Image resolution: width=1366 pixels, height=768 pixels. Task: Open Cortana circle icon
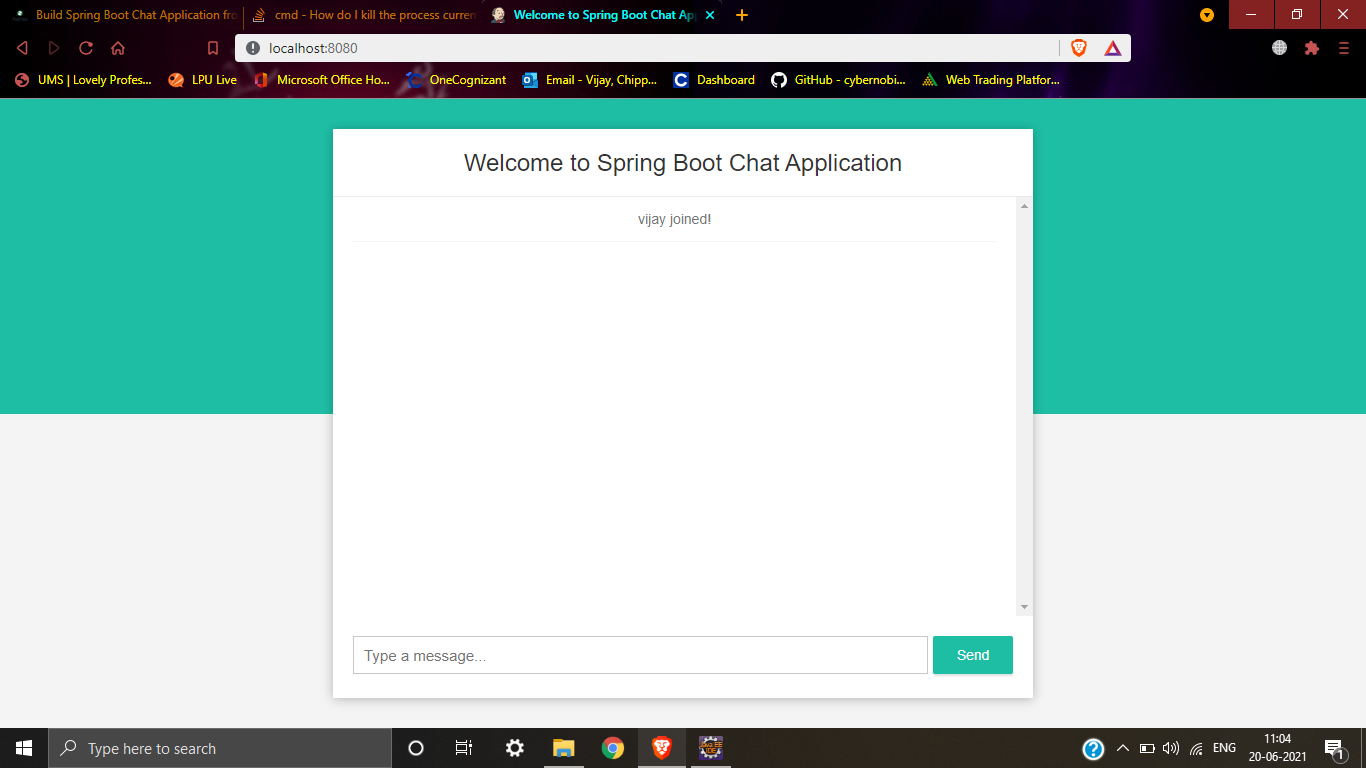tap(416, 748)
